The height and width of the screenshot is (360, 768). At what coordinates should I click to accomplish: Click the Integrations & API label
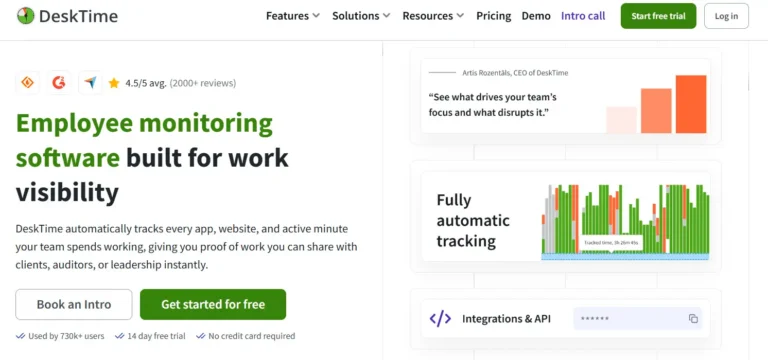(506, 319)
